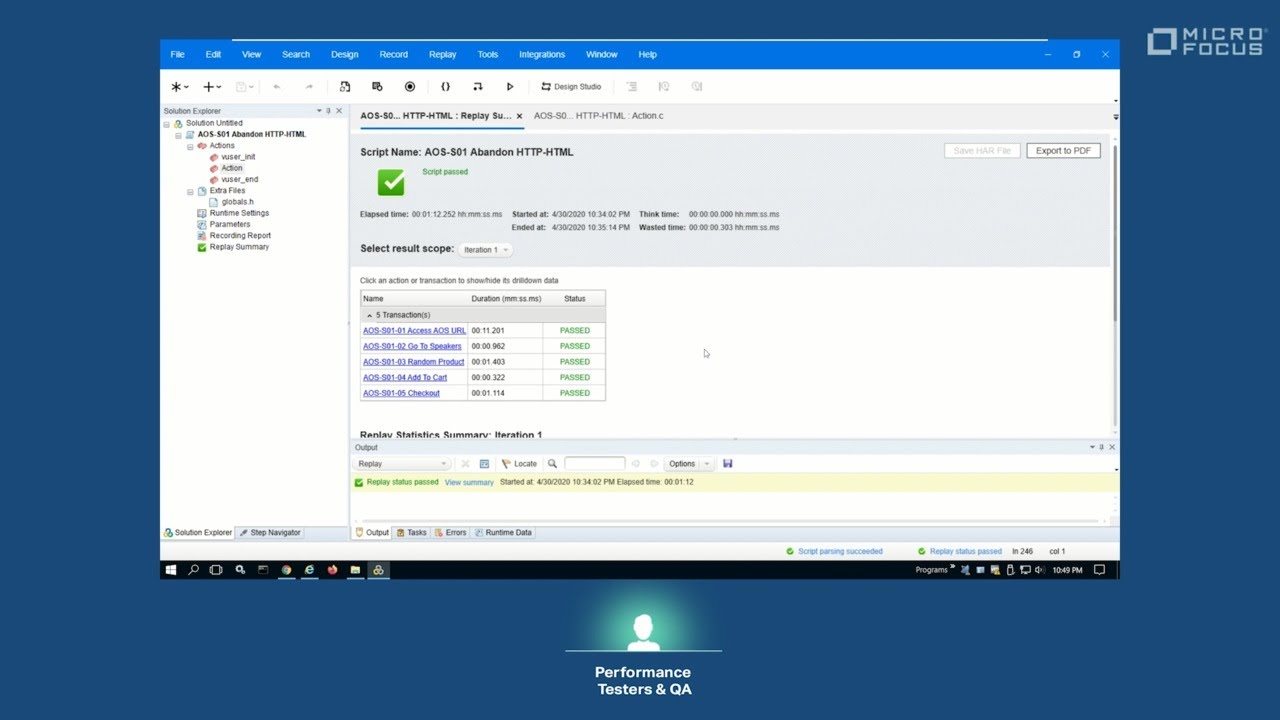The image size is (1280, 720).
Task: Open the AOS-S01-01 Access AOS URL transaction
Action: coord(414,331)
